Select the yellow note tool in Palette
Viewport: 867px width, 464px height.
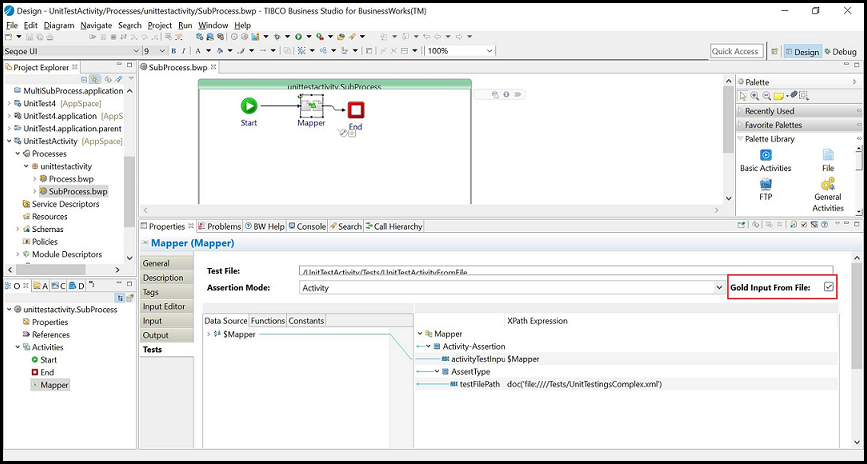click(779, 96)
